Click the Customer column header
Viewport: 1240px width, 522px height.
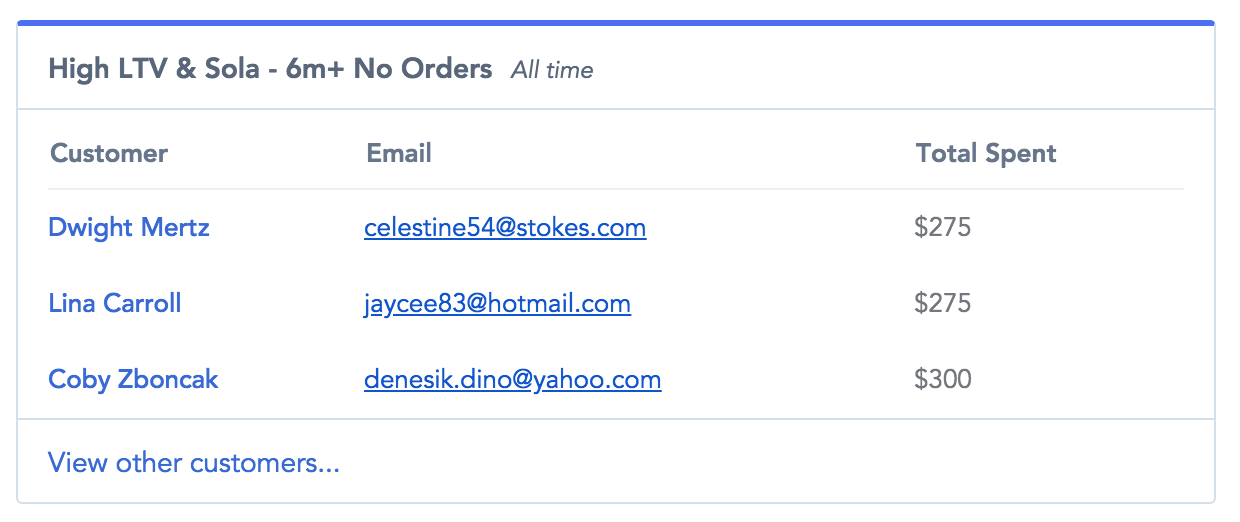(109, 154)
